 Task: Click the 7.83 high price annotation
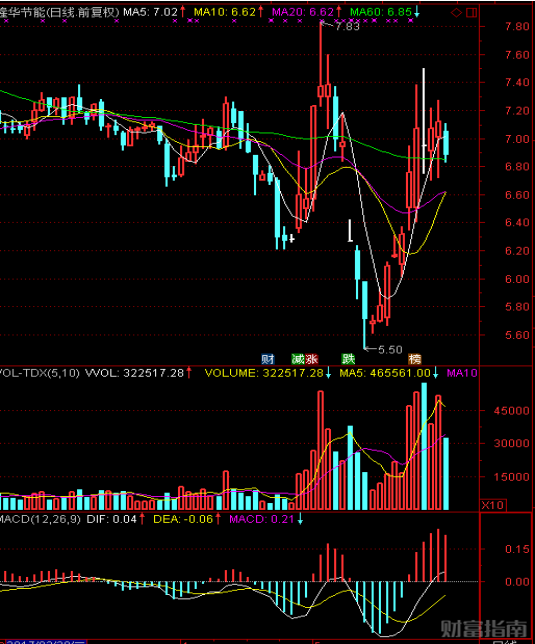coord(347,26)
